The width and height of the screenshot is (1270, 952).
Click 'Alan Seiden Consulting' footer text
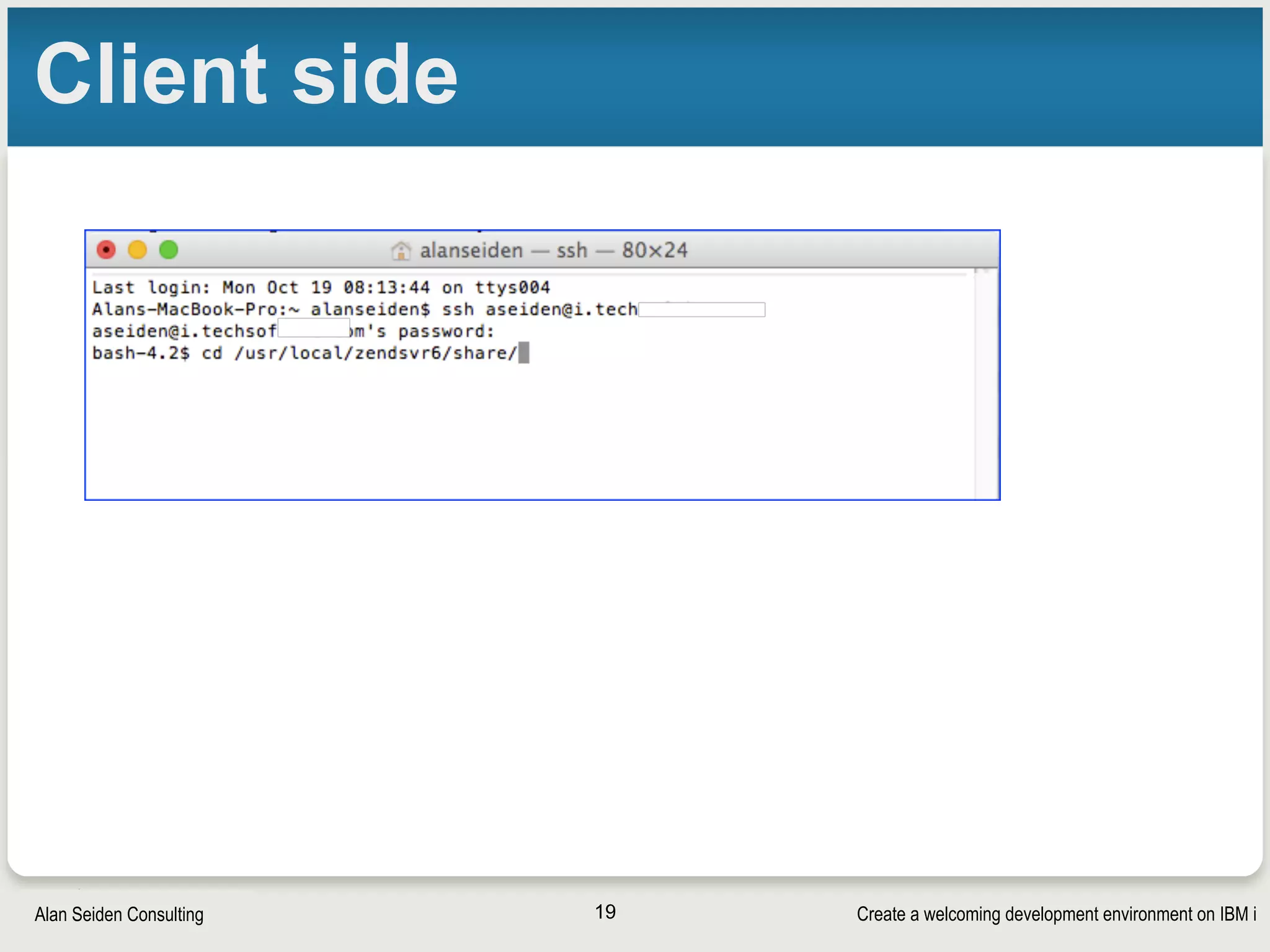pos(119,914)
